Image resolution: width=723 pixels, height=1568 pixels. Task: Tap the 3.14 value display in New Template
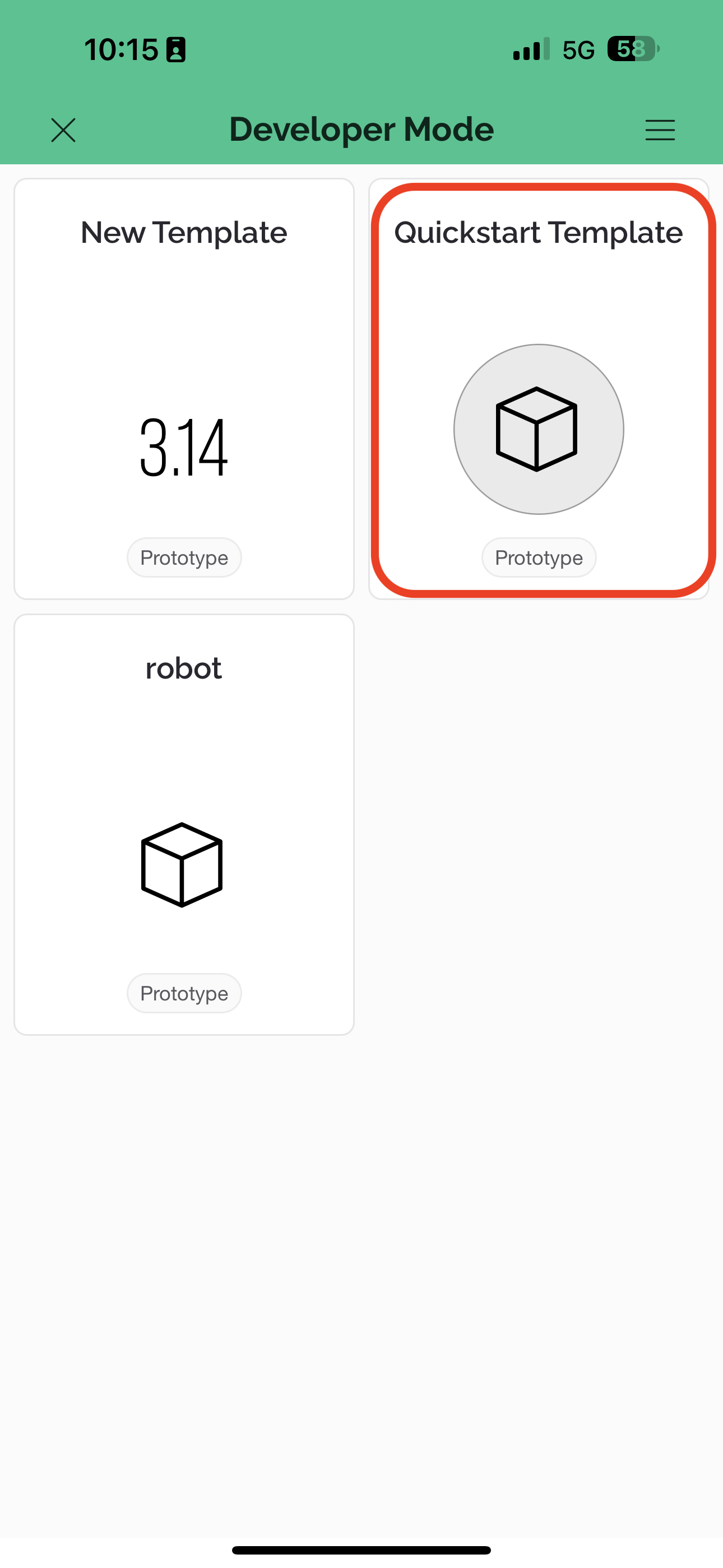[184, 448]
